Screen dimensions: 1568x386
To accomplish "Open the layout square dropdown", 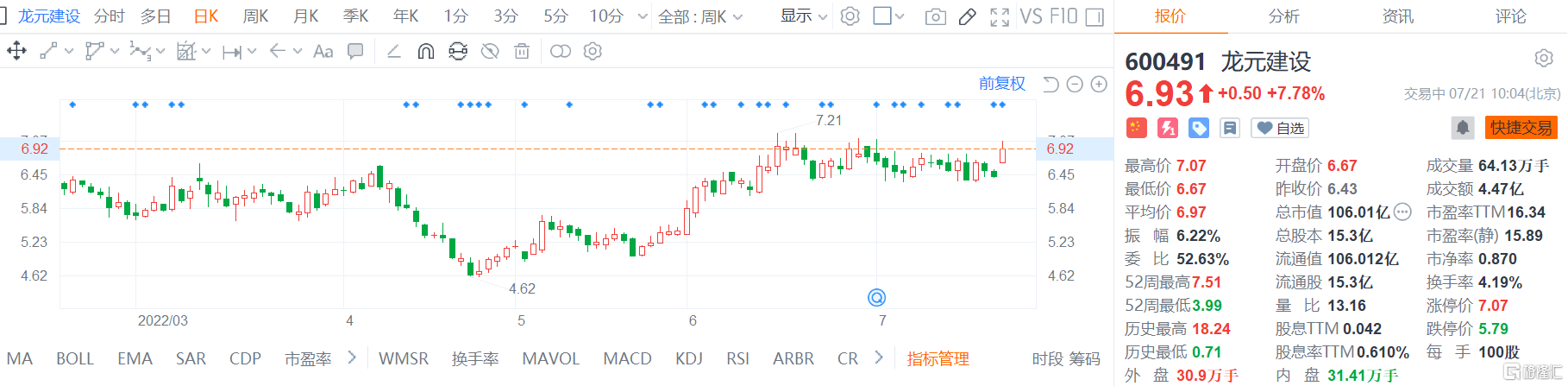I will coord(888,16).
